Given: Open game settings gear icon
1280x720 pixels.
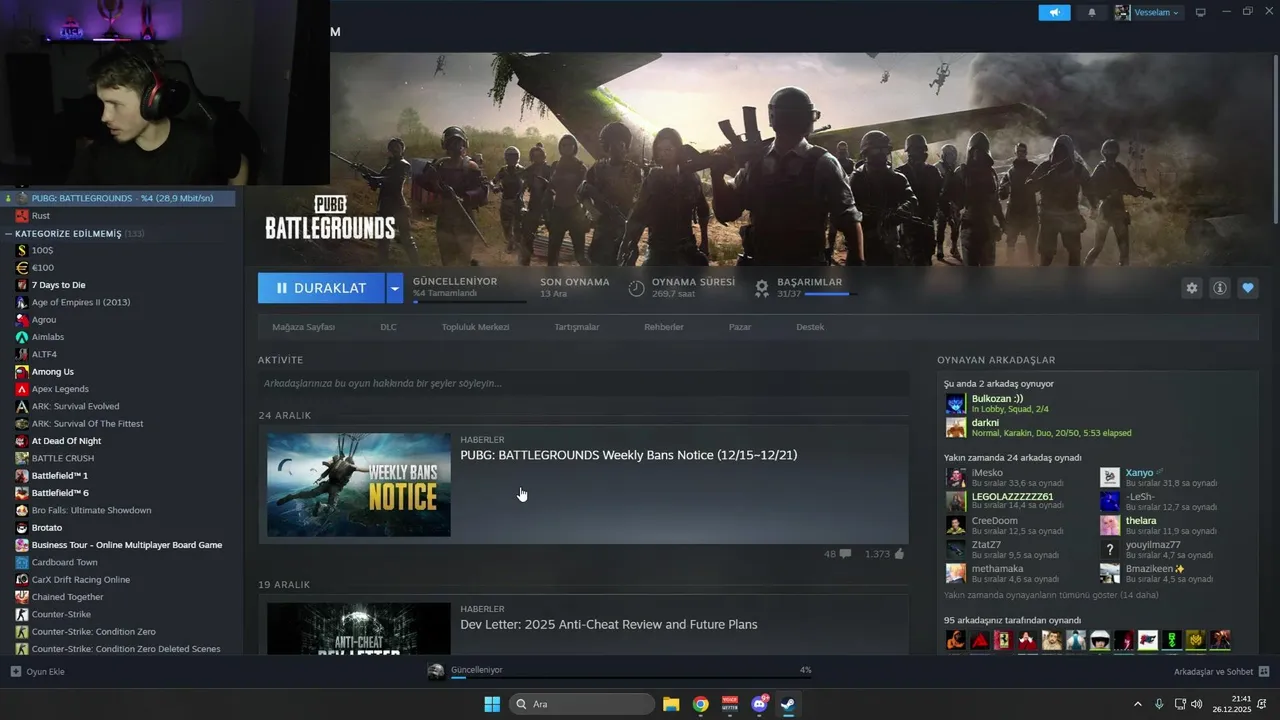Looking at the screenshot, I should click(1192, 288).
